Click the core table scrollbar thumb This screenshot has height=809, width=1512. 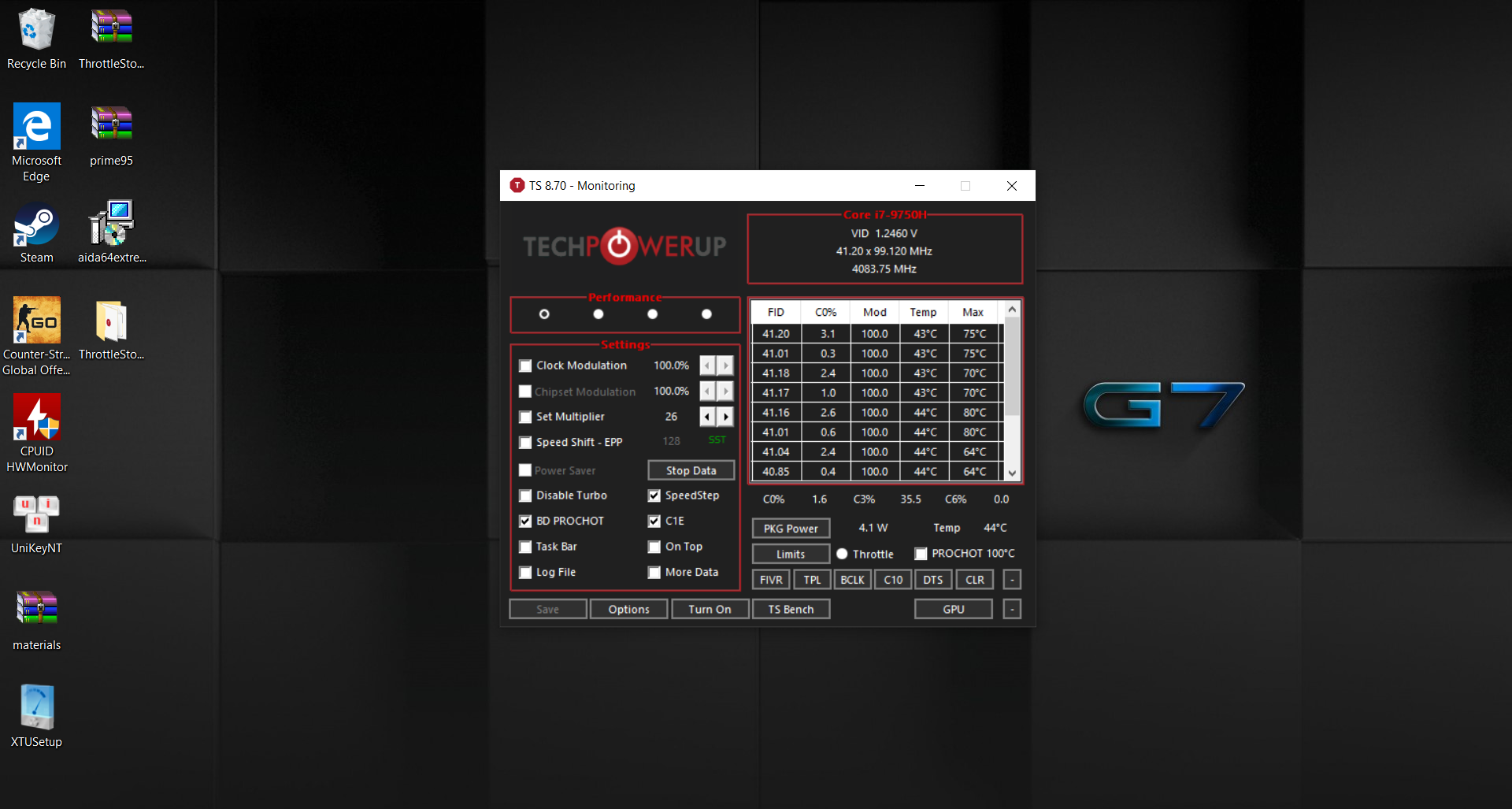[x=1013, y=366]
